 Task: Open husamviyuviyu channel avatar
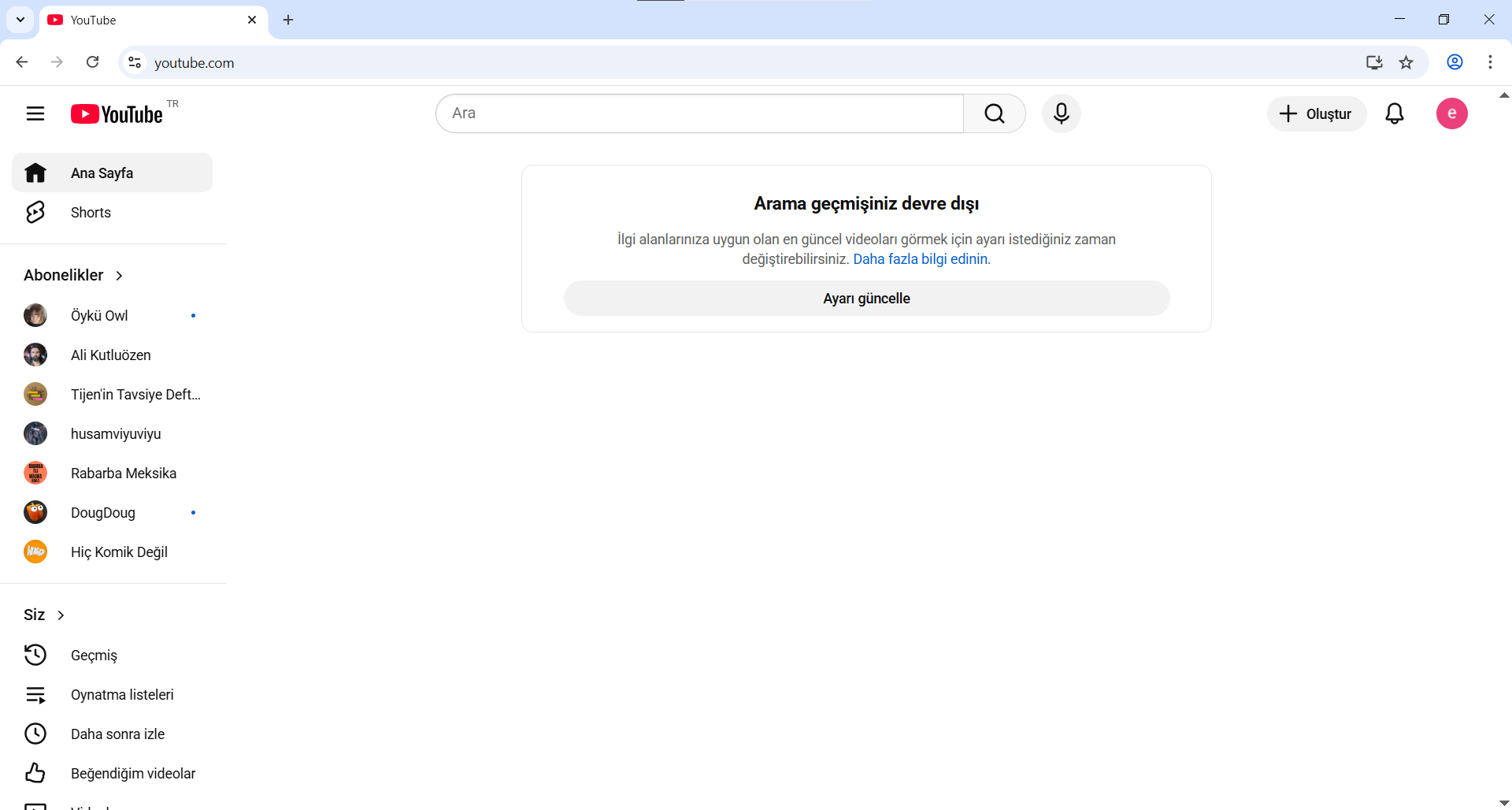point(35,433)
